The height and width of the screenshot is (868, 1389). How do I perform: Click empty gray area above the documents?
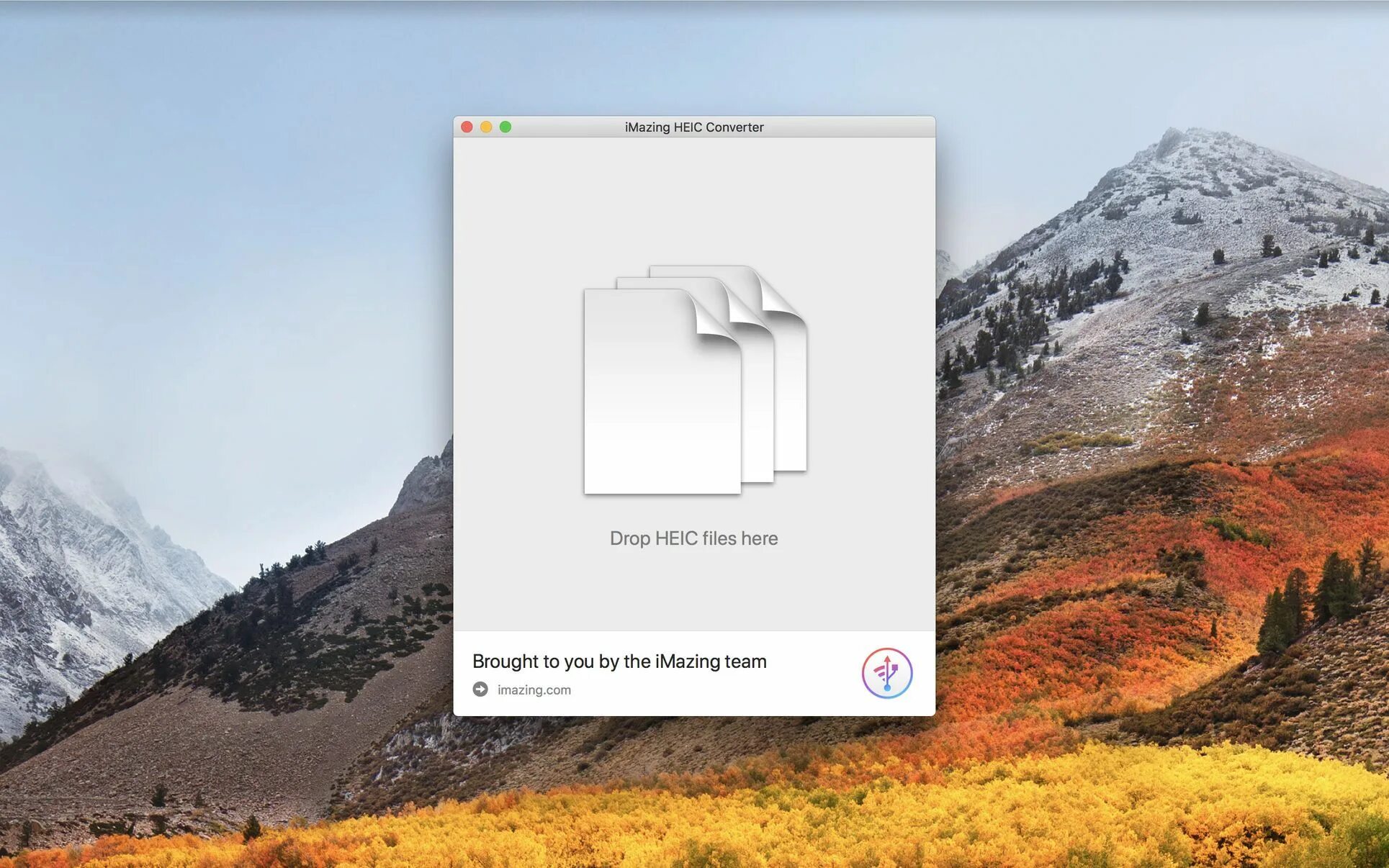pyautogui.click(x=693, y=202)
